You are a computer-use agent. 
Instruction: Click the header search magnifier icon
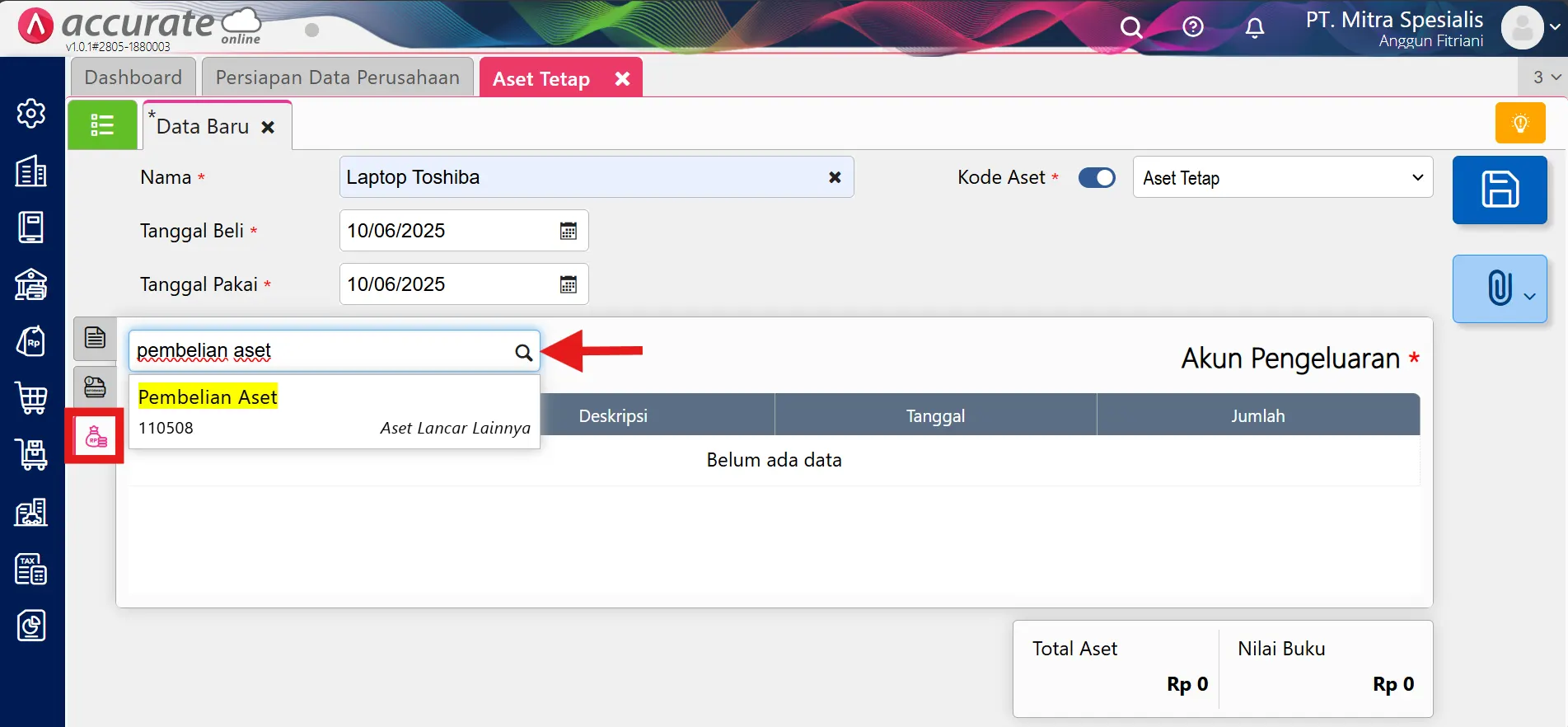pyautogui.click(x=1130, y=28)
